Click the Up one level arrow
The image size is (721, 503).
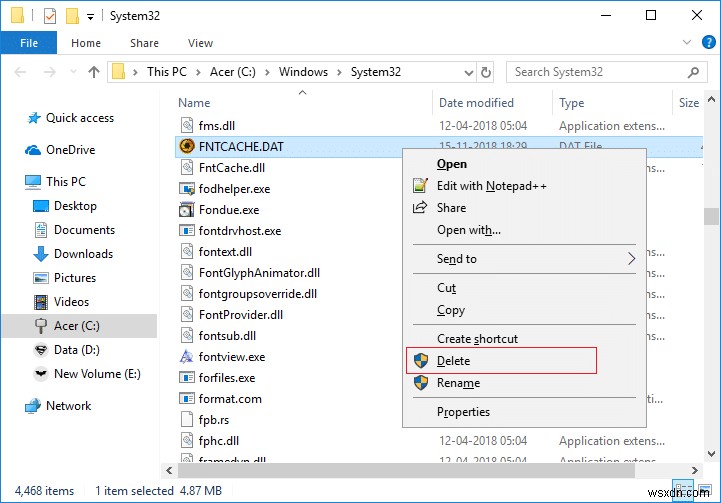pyautogui.click(x=94, y=72)
